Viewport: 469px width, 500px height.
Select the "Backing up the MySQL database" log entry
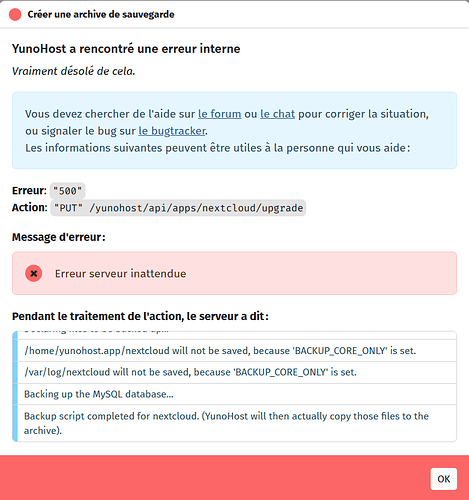234,394
